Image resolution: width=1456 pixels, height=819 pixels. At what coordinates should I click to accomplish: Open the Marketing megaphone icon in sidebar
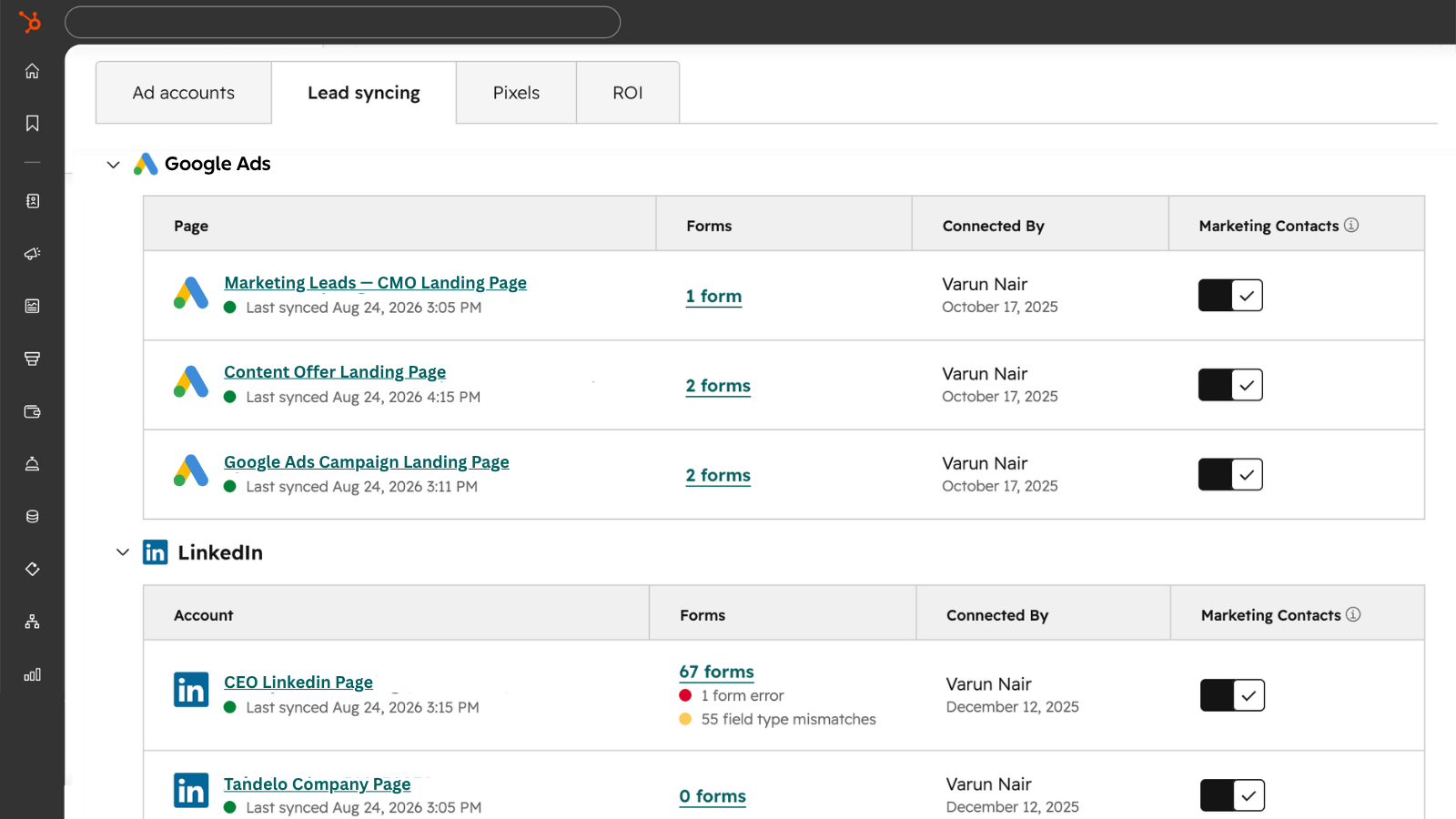pos(32,253)
